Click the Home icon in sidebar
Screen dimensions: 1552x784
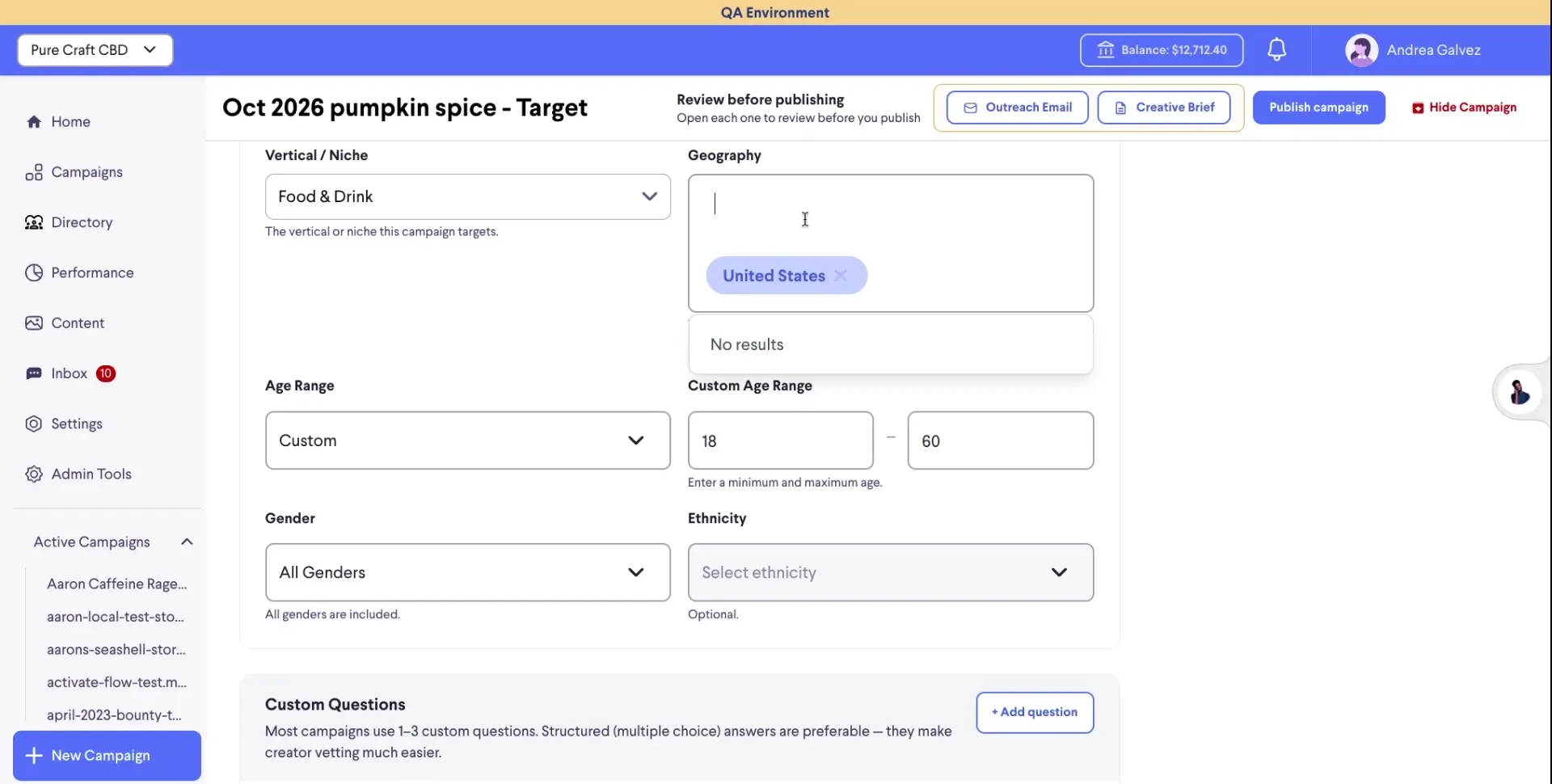click(34, 122)
